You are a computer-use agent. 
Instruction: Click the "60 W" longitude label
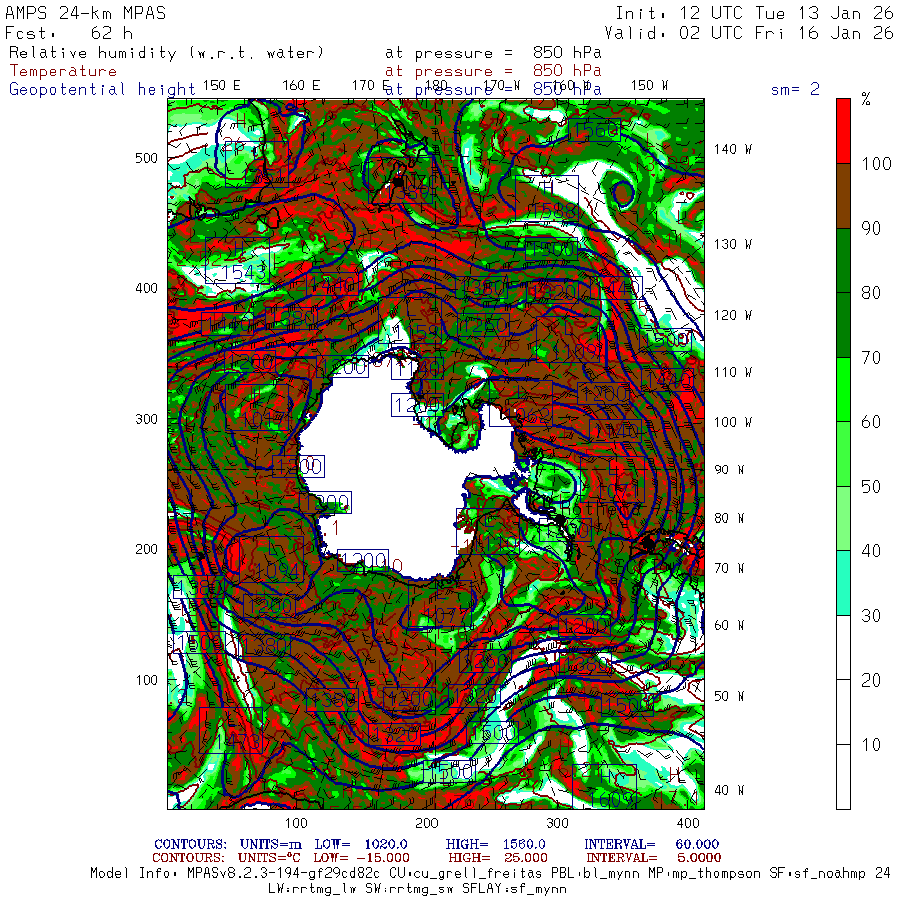729,625
